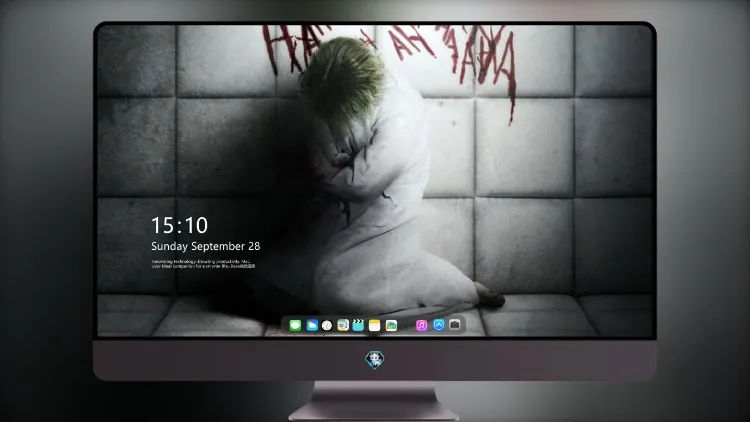Launch the blue and yellow dock app
Viewport: 750px width, 422px height.
click(x=343, y=326)
